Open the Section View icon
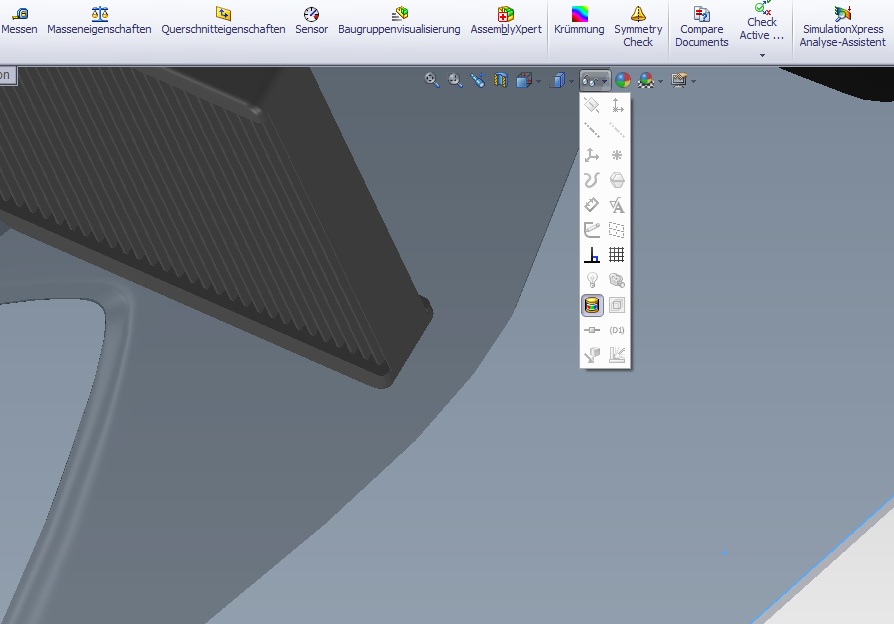The width and height of the screenshot is (894, 624). point(500,80)
